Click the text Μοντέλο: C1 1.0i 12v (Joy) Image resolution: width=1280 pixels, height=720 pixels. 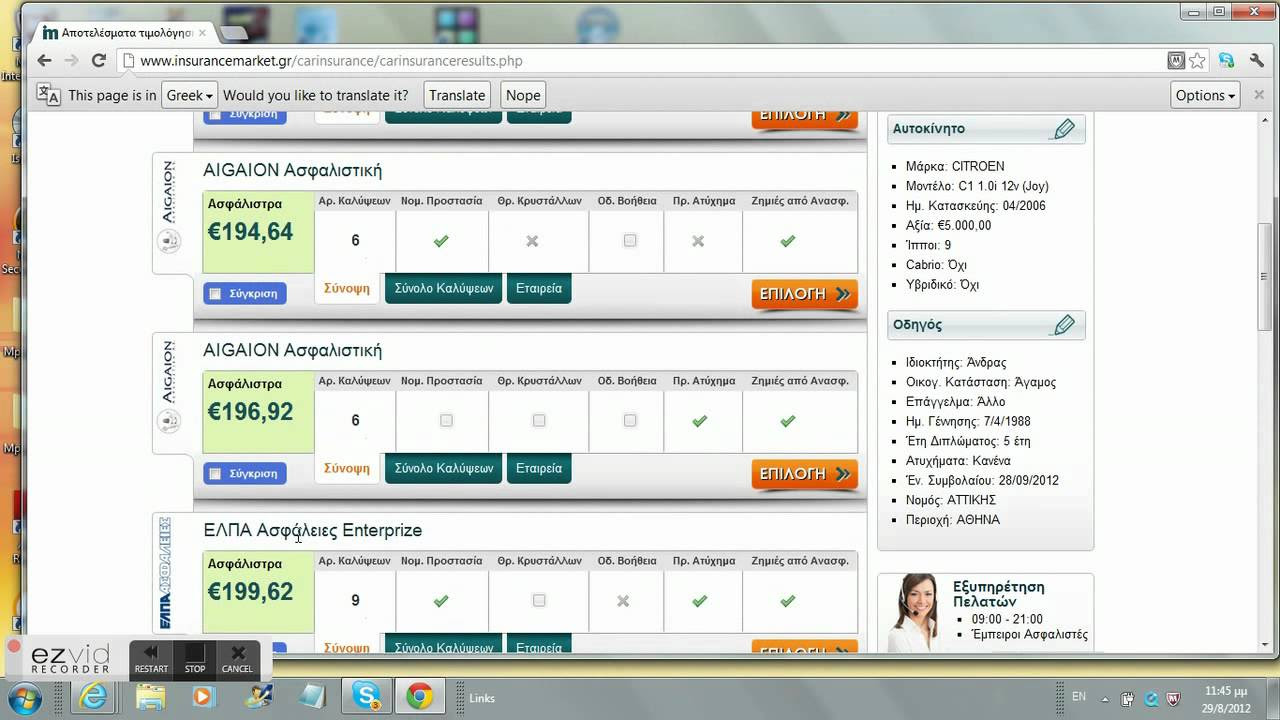(977, 186)
